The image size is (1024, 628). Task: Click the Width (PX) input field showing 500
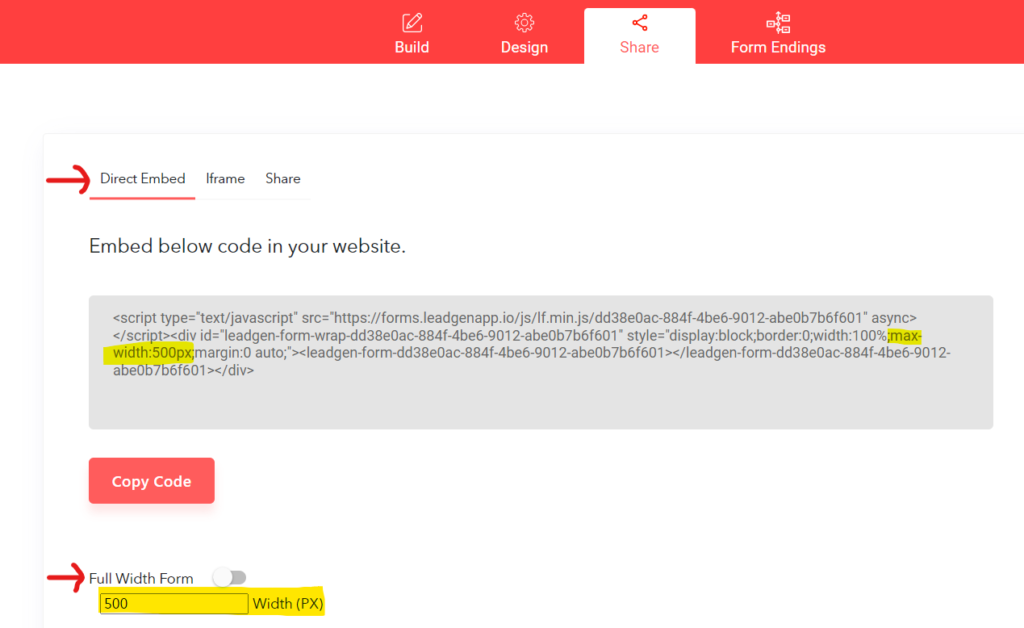click(x=174, y=603)
